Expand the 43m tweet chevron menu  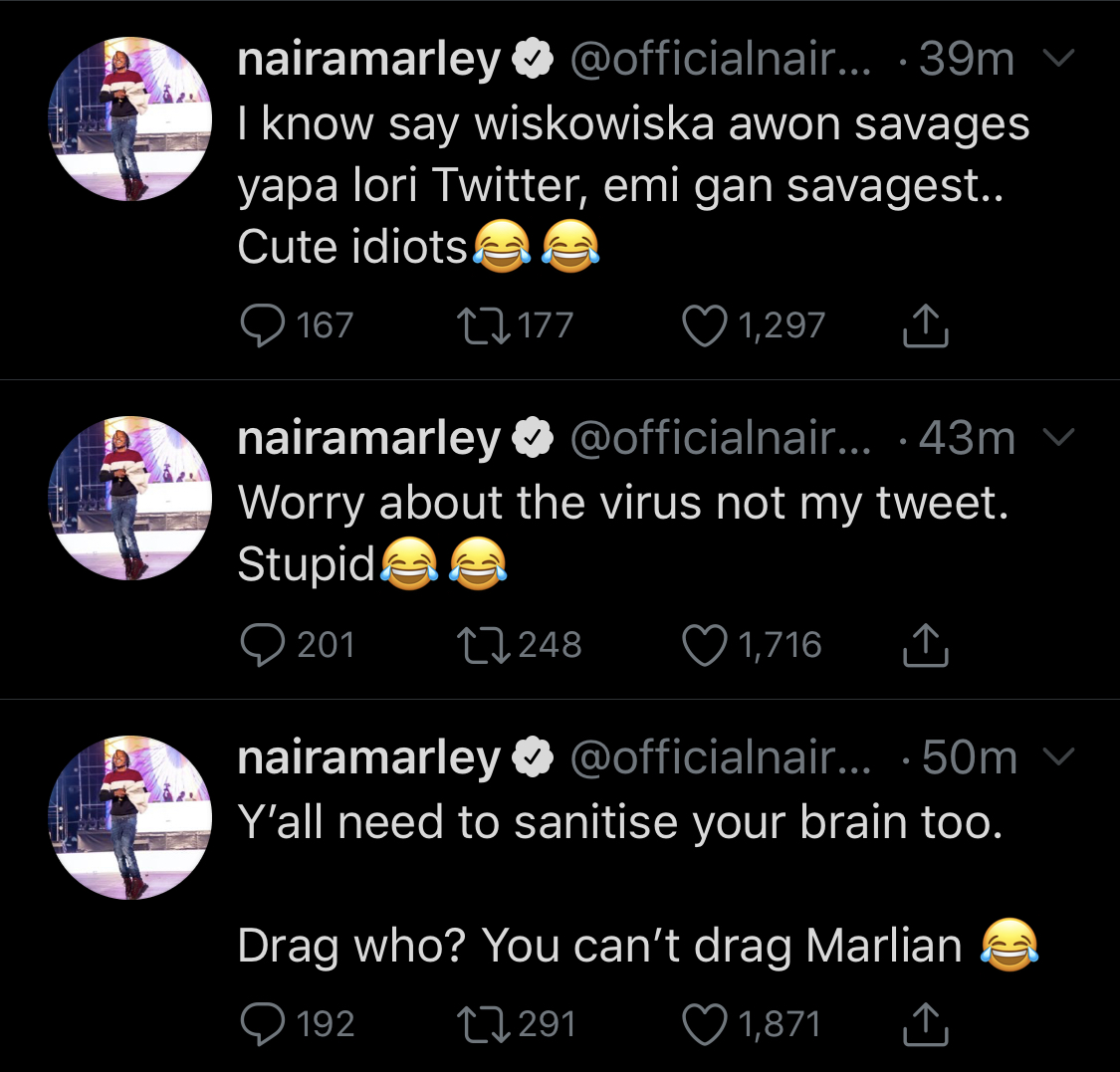coord(1058,436)
